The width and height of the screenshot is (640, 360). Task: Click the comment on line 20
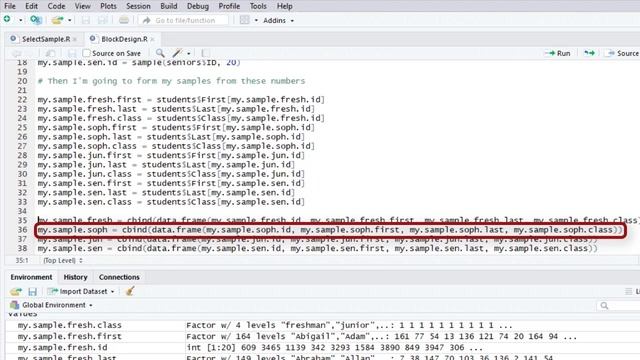click(x=171, y=81)
